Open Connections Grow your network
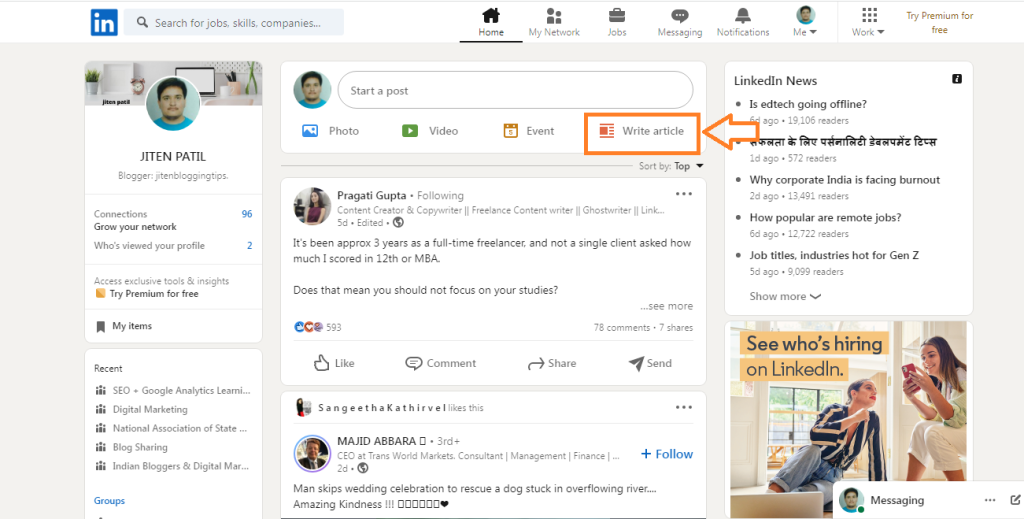 pos(173,220)
